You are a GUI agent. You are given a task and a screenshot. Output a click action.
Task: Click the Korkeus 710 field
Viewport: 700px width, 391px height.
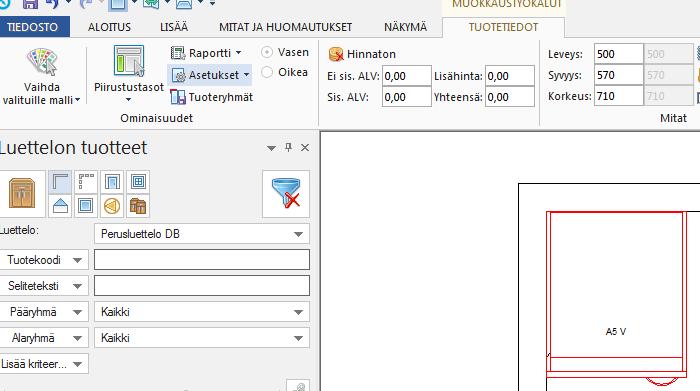(618, 96)
